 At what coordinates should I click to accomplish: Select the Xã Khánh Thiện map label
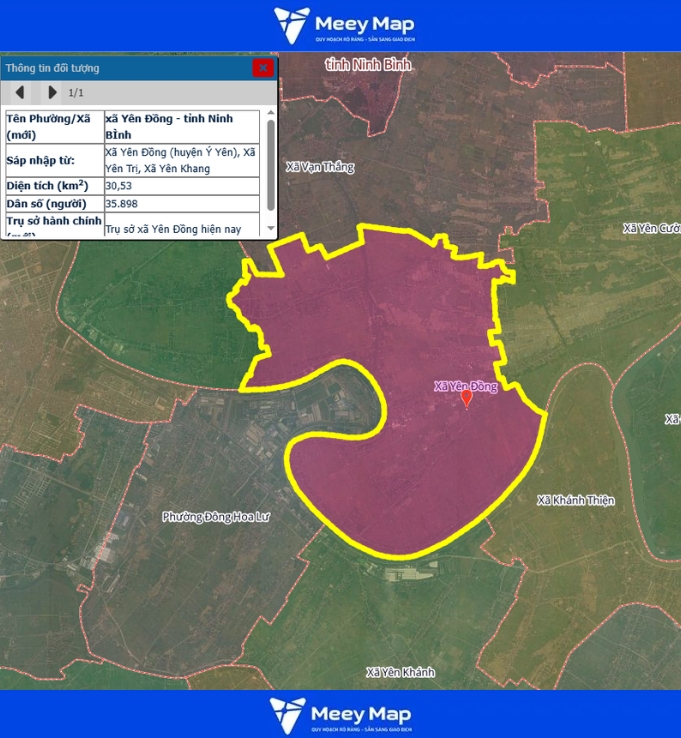[x=575, y=500]
